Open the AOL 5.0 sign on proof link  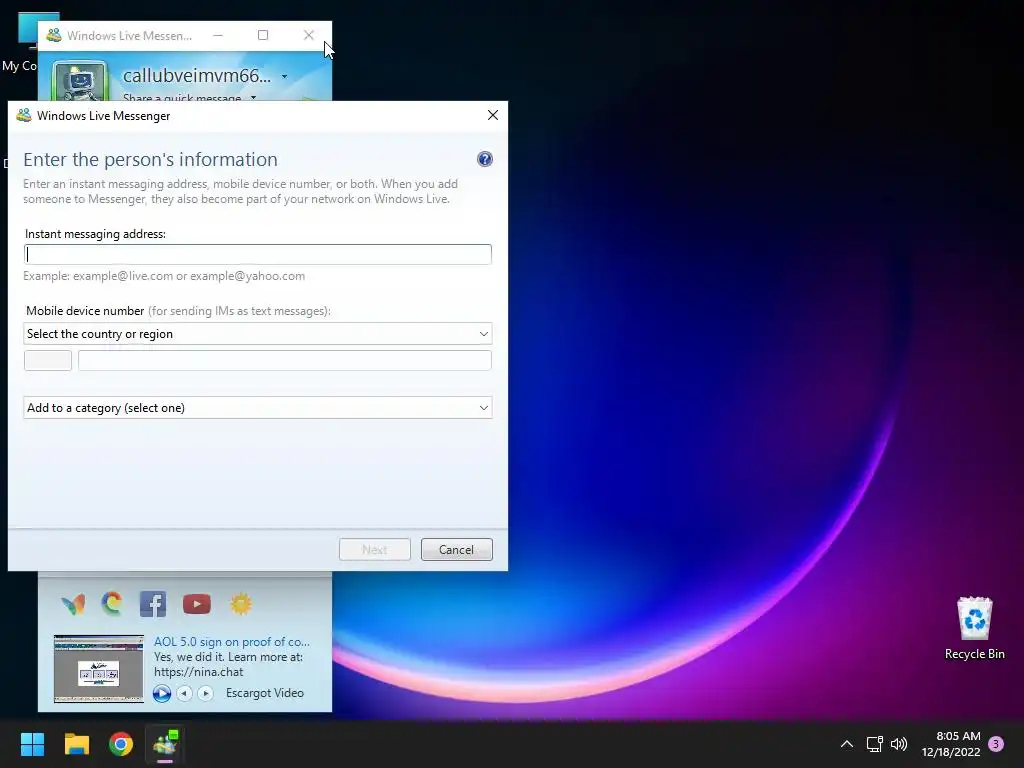pos(232,642)
